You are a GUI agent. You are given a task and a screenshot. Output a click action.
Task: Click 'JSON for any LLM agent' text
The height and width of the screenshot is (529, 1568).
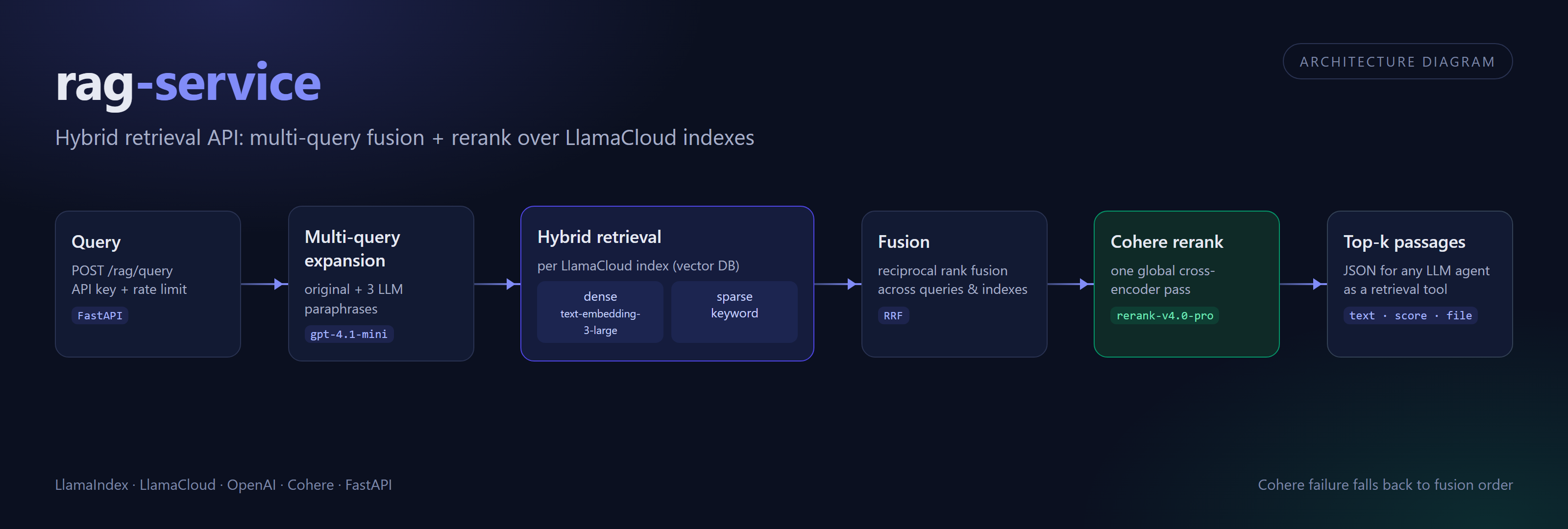[1417, 270]
